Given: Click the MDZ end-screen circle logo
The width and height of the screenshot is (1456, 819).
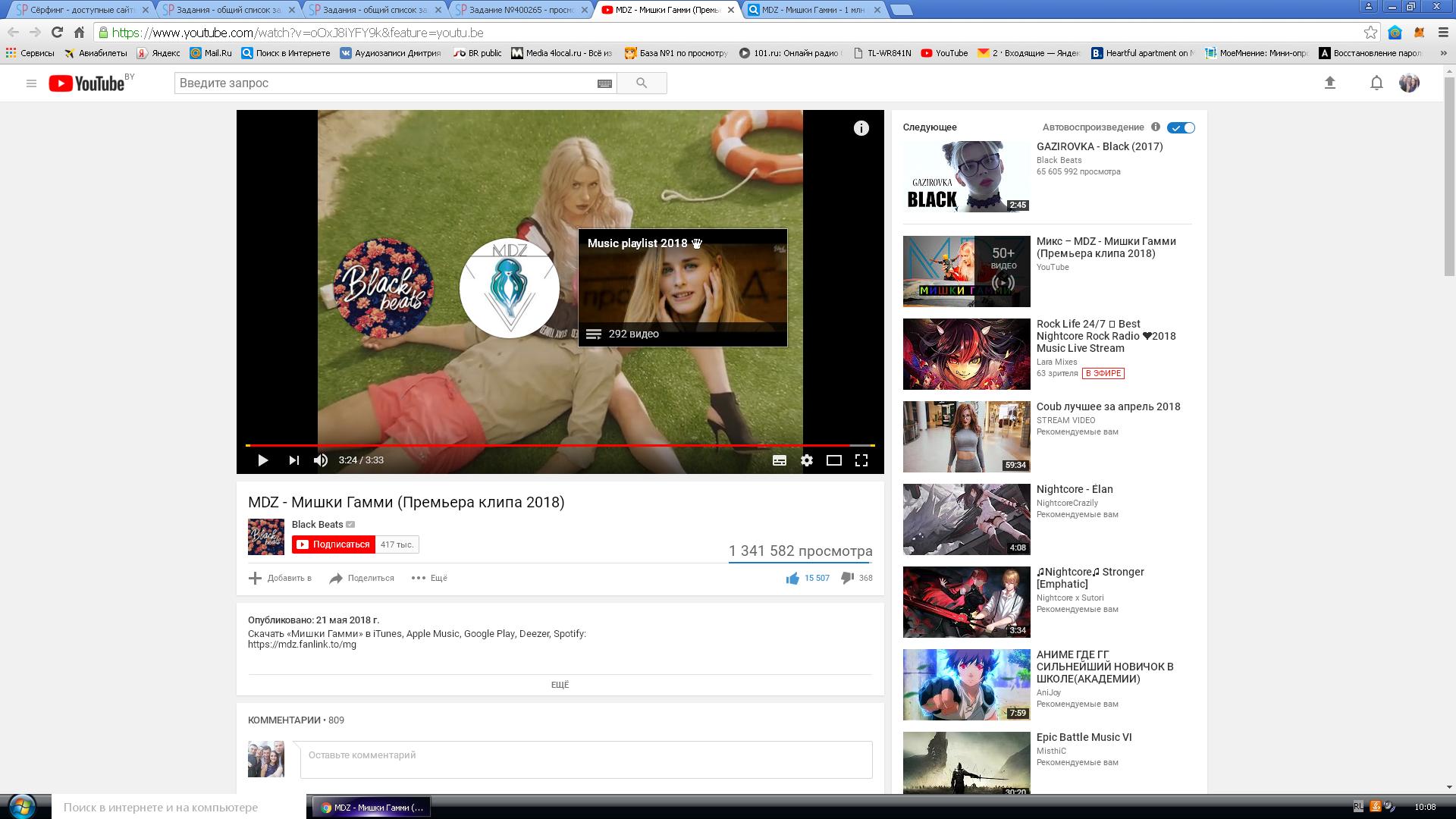Looking at the screenshot, I should coord(510,288).
